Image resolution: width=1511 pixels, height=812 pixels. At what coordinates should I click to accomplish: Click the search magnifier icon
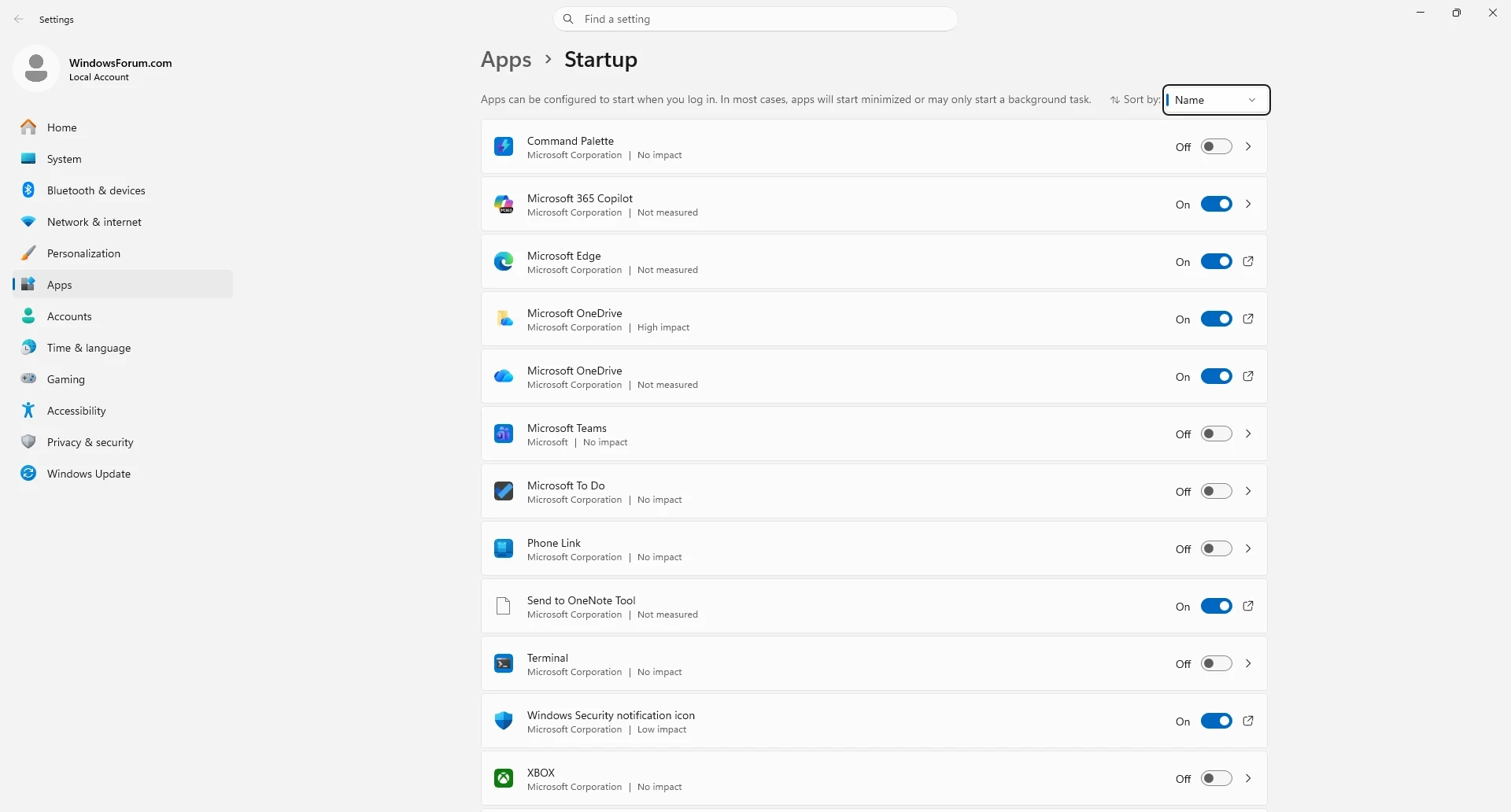coord(568,19)
